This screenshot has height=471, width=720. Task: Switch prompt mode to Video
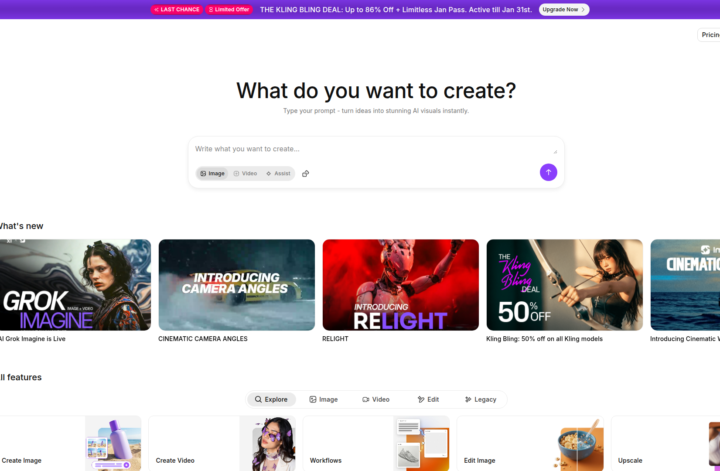[245, 174]
